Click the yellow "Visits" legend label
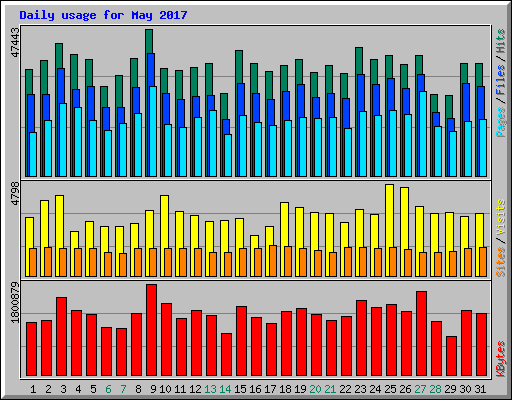This screenshot has height=400, width=512. pyautogui.click(x=500, y=218)
